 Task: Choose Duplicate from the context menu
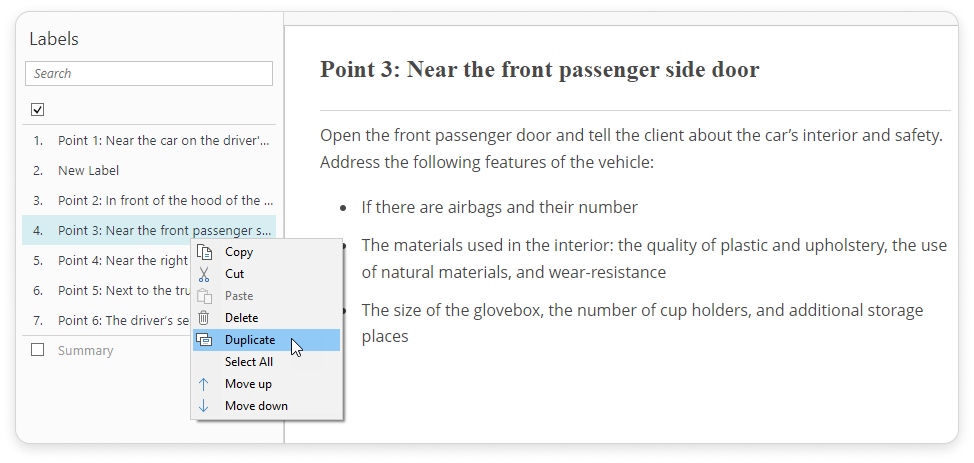click(x=250, y=340)
